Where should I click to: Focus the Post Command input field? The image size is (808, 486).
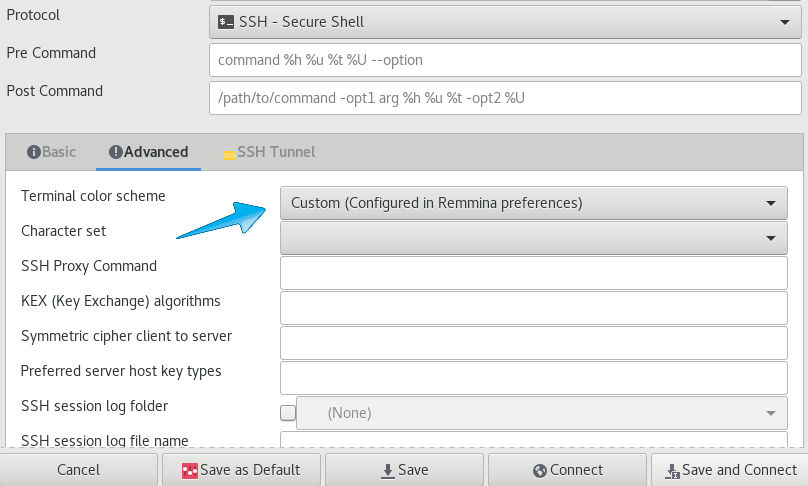505,98
